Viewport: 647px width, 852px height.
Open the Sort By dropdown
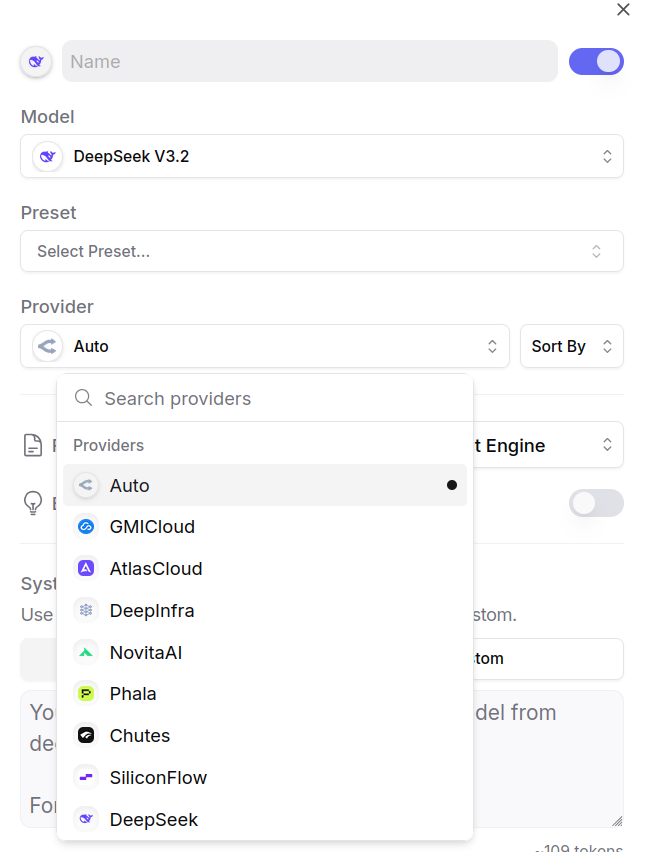571,347
